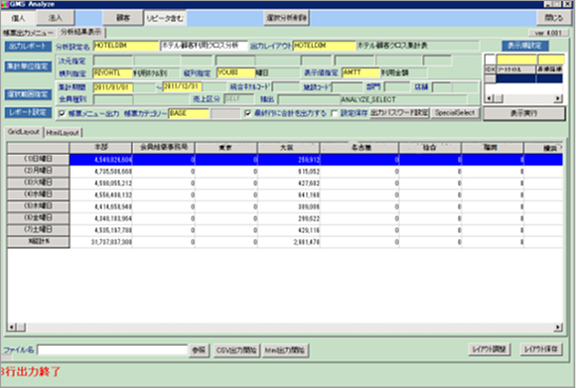Click the SpecialSelect button
The image size is (576, 388).
(455, 113)
